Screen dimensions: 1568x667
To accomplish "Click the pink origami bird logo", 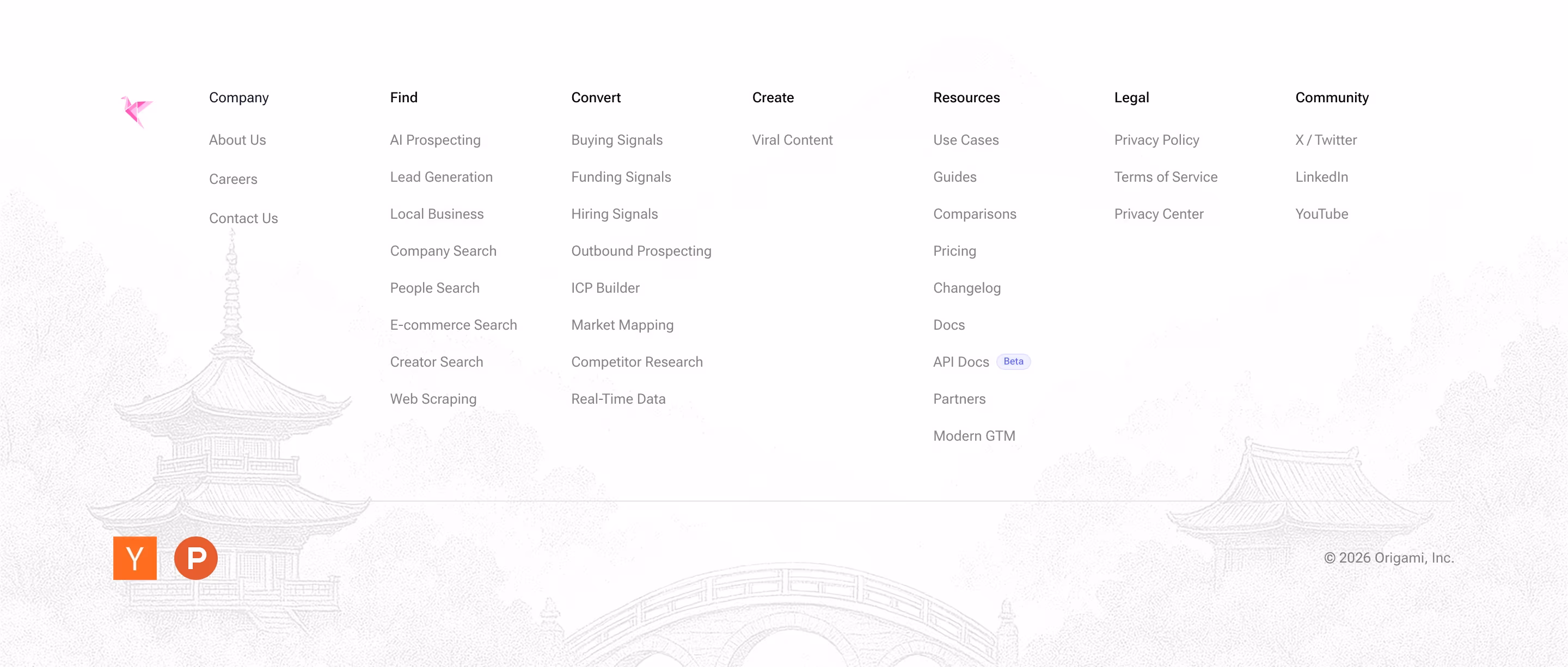I will point(136,112).
